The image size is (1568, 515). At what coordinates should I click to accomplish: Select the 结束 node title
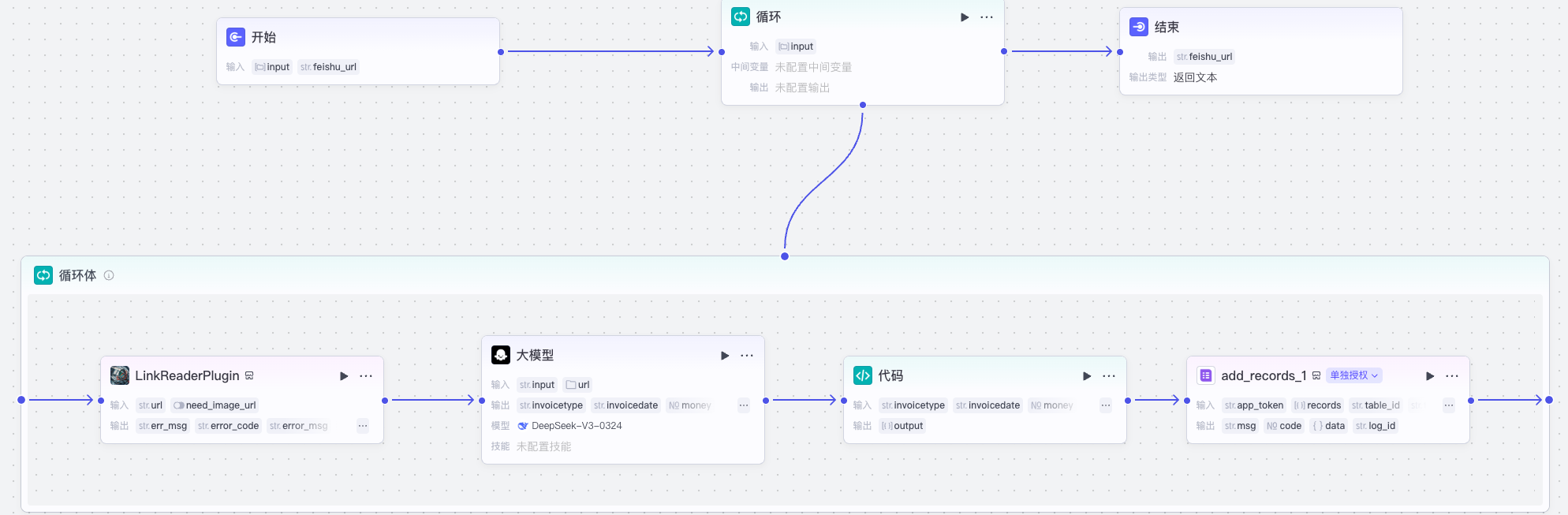pos(1167,27)
